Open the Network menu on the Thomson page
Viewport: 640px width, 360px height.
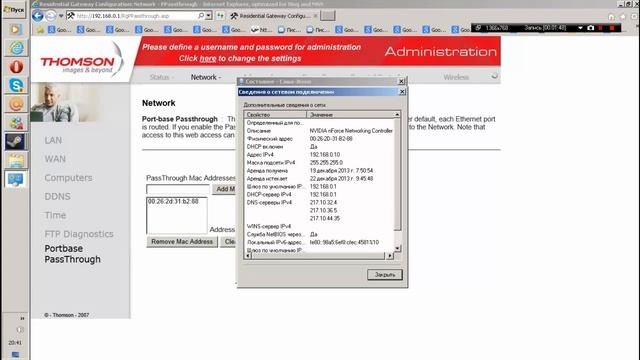206,77
